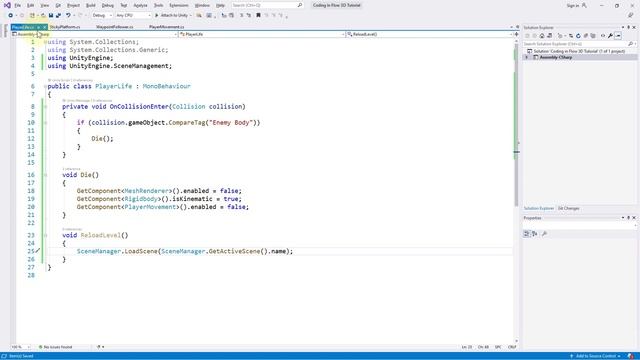The image size is (640, 360).
Task: Open the View menu
Action: tap(44, 5)
